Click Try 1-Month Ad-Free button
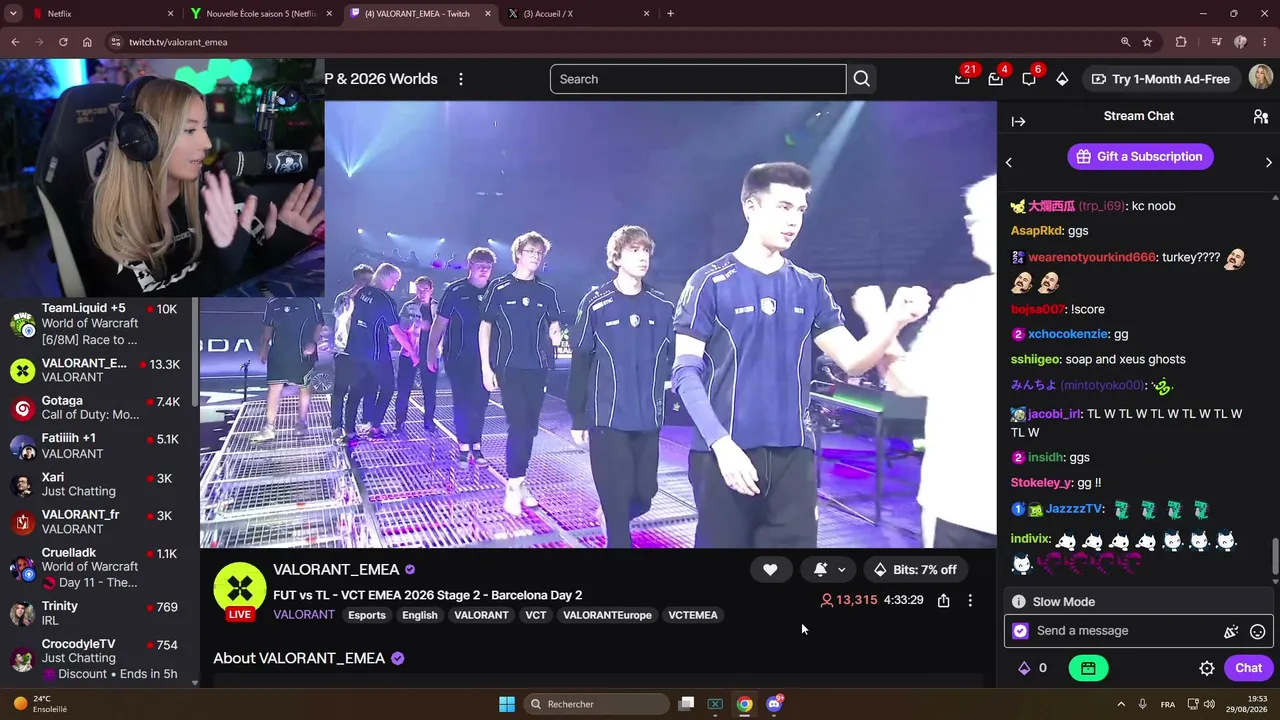 [1160, 79]
